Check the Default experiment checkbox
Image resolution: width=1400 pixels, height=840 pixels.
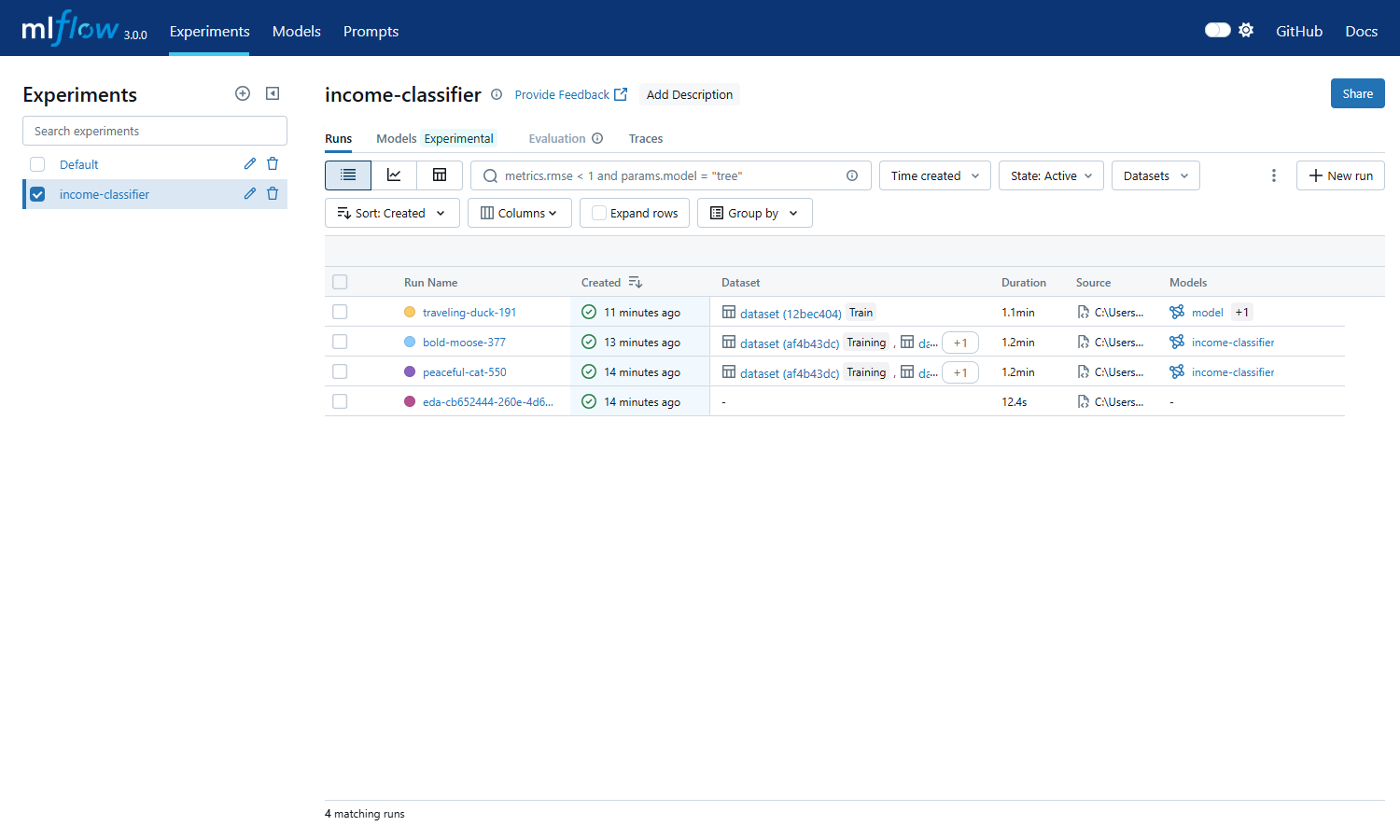click(37, 164)
